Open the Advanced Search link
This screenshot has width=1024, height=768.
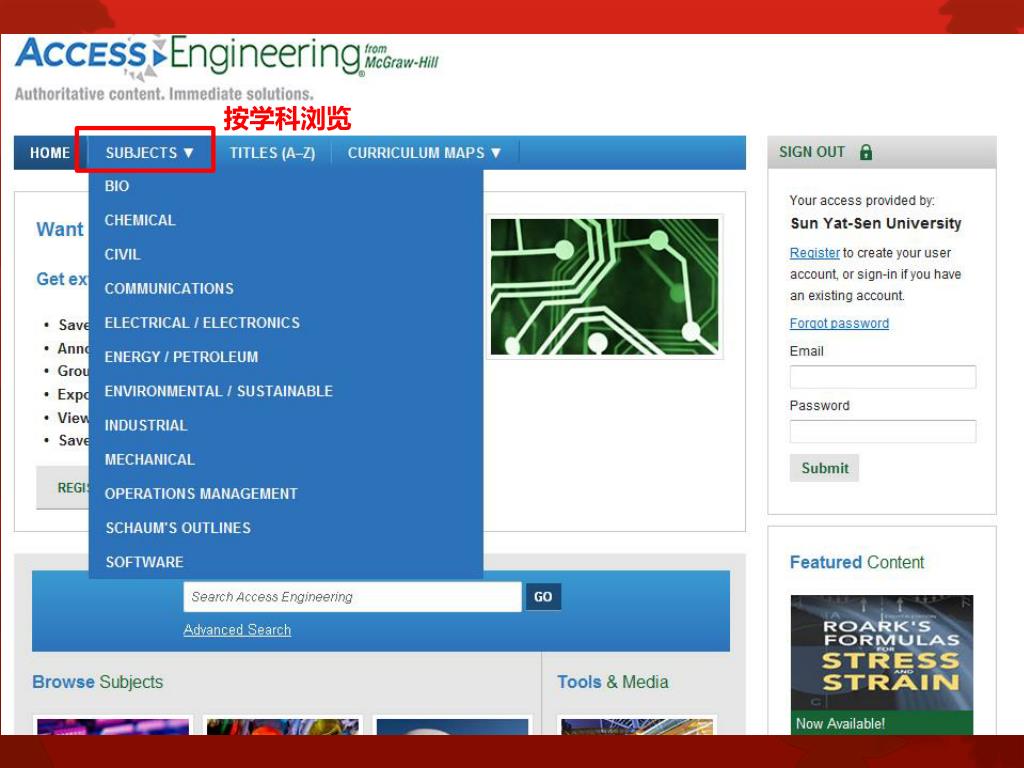pos(237,630)
